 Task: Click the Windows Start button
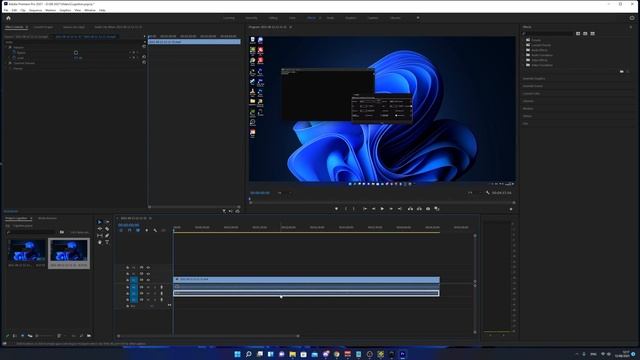click(238, 354)
